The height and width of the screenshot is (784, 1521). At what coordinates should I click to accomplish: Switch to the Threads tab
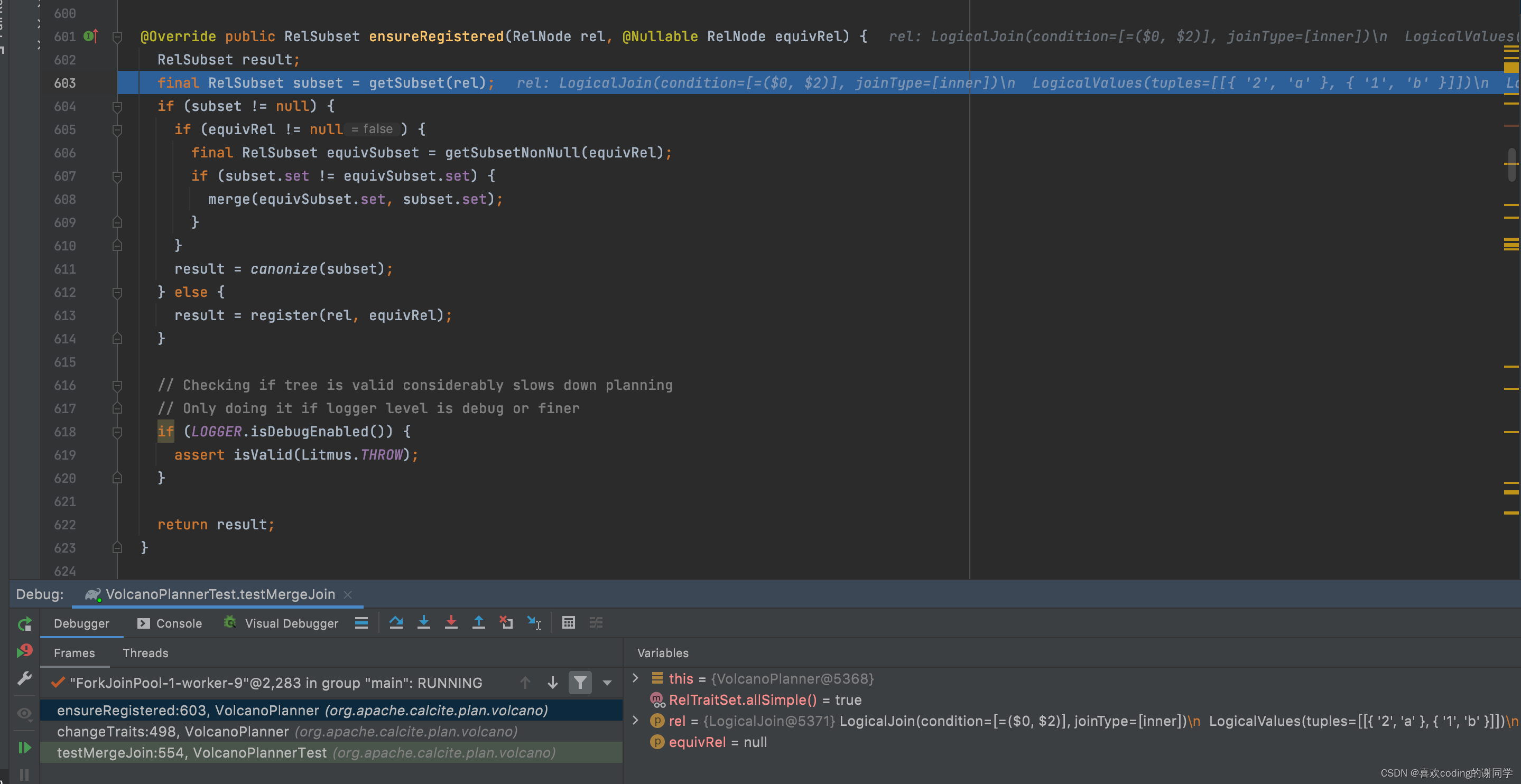click(145, 653)
